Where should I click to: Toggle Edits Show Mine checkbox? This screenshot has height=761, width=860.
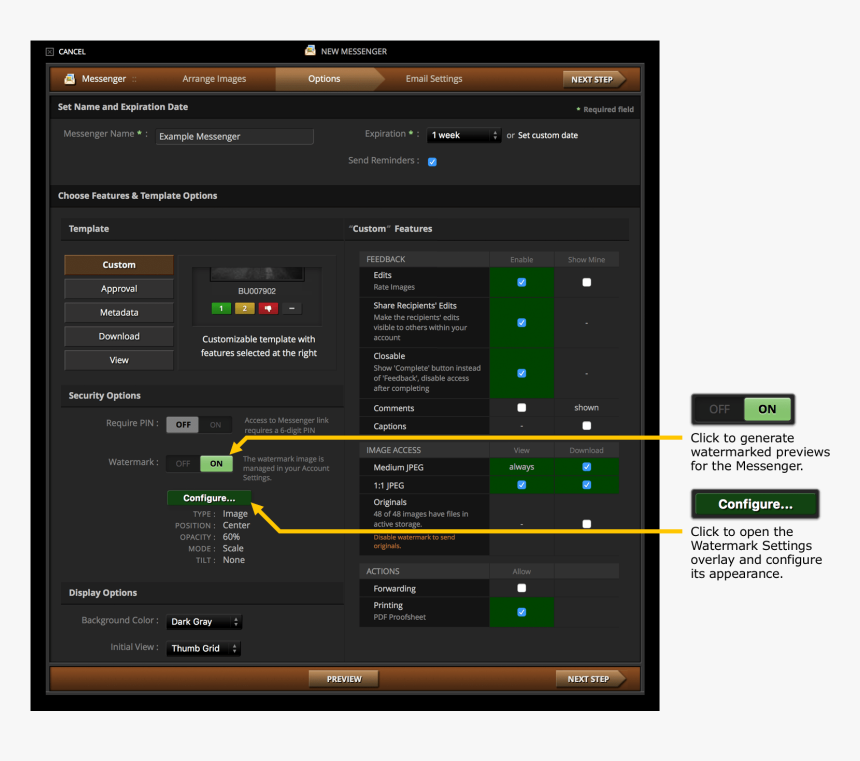(x=586, y=283)
